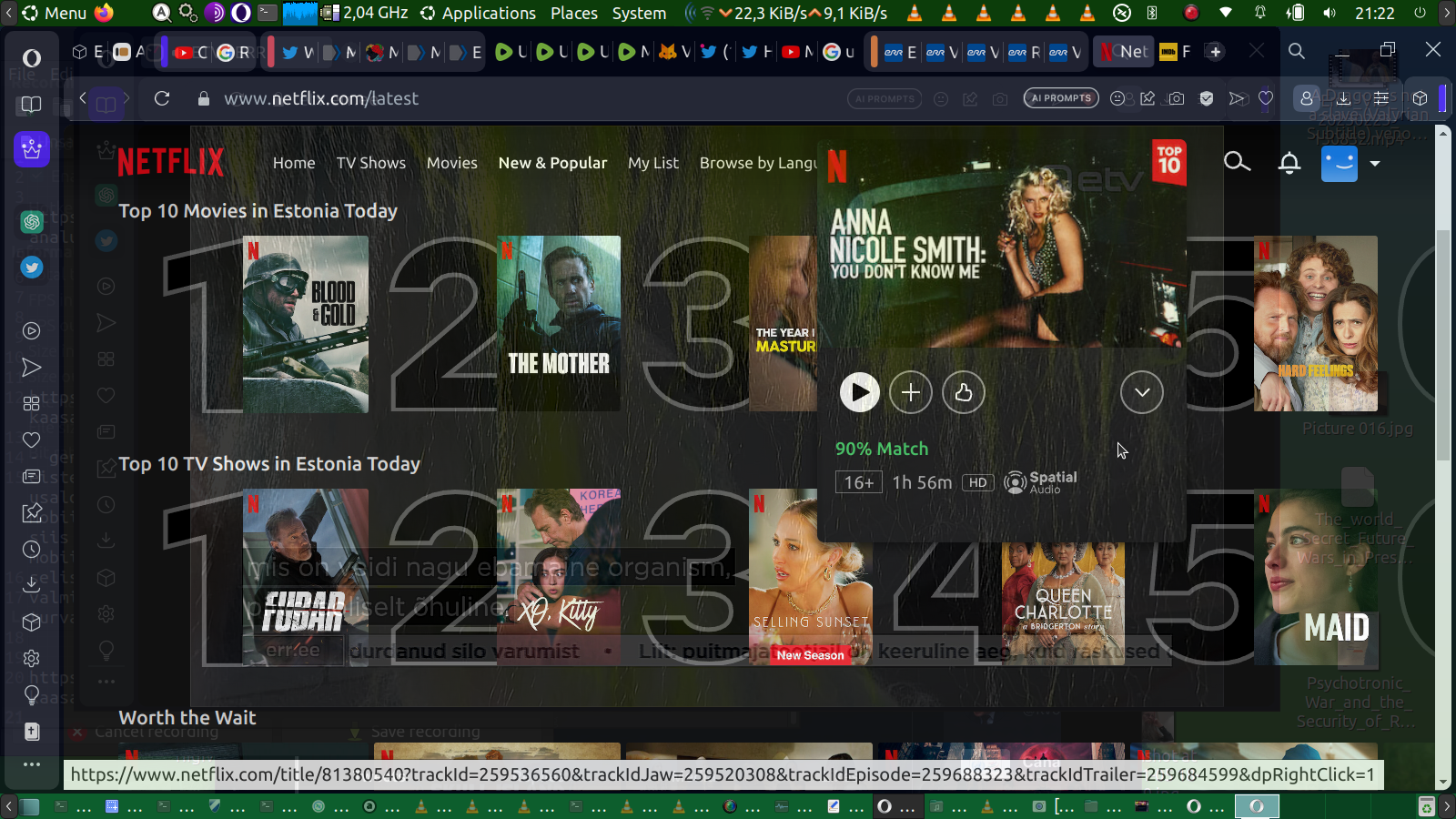1456x819 pixels.
Task: Take a snapshot with the camera icon
Action: click(x=1177, y=98)
